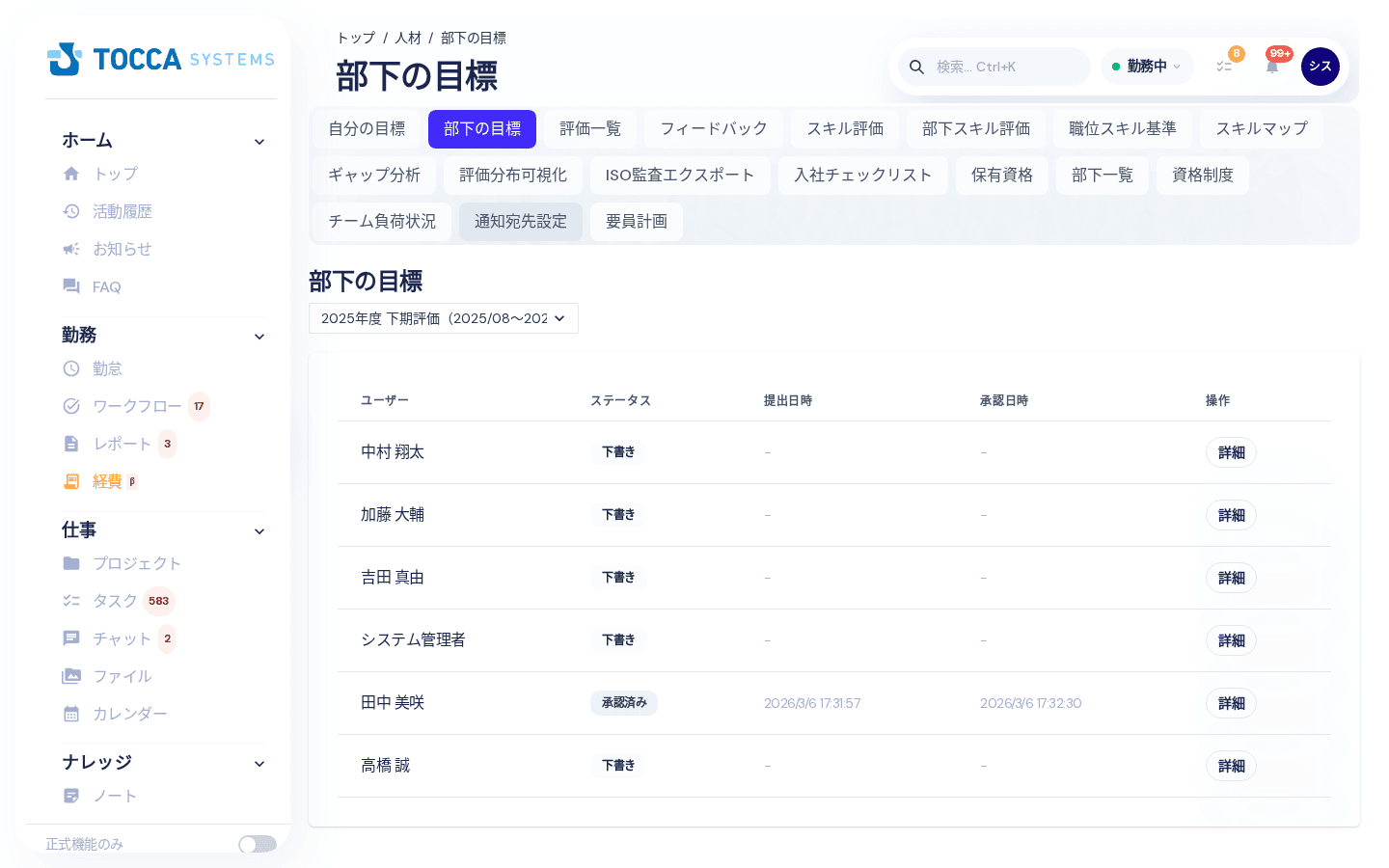Click the 人材 breadcrumb link

[x=408, y=38]
